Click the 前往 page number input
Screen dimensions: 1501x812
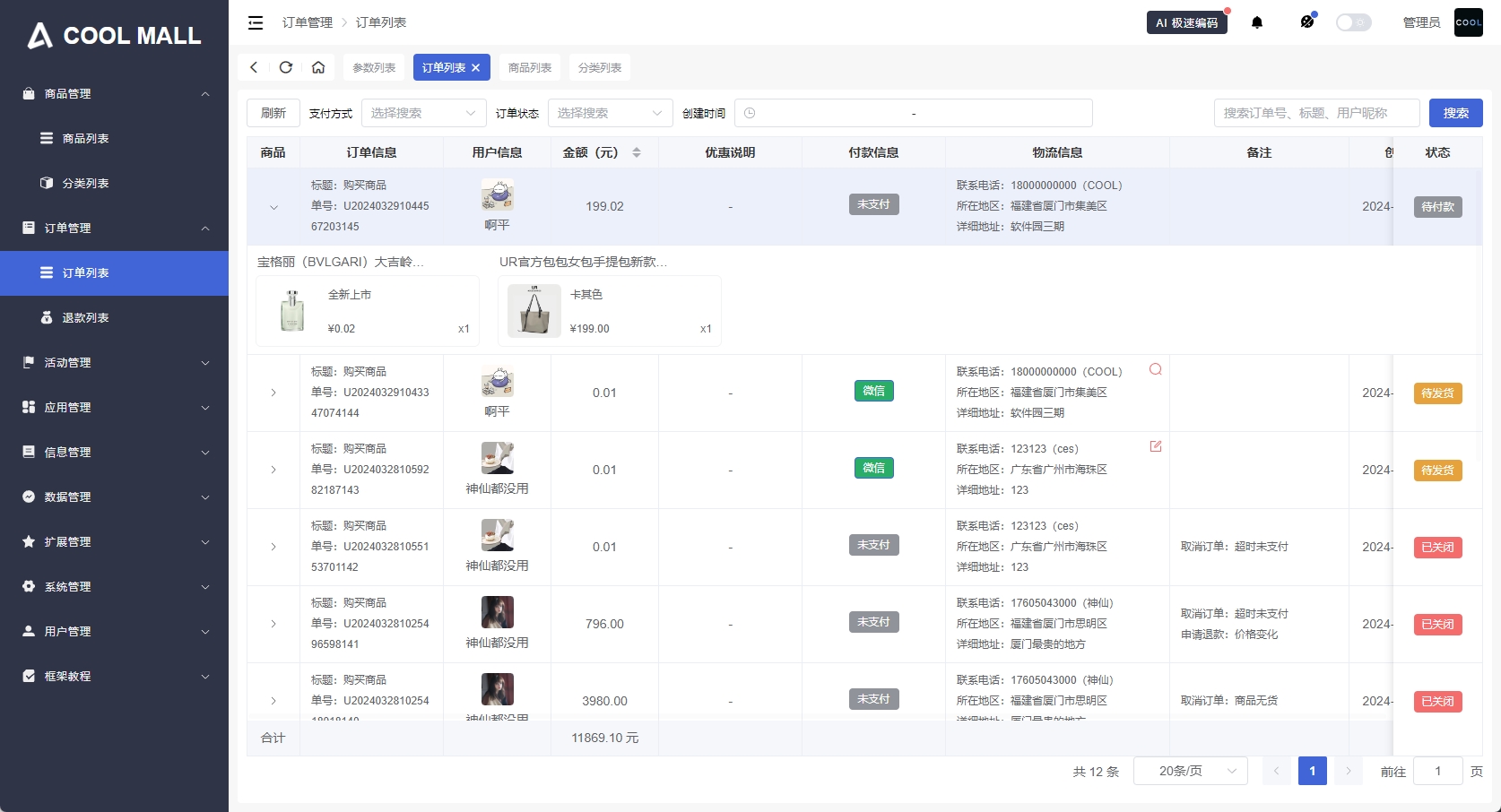pos(1438,771)
